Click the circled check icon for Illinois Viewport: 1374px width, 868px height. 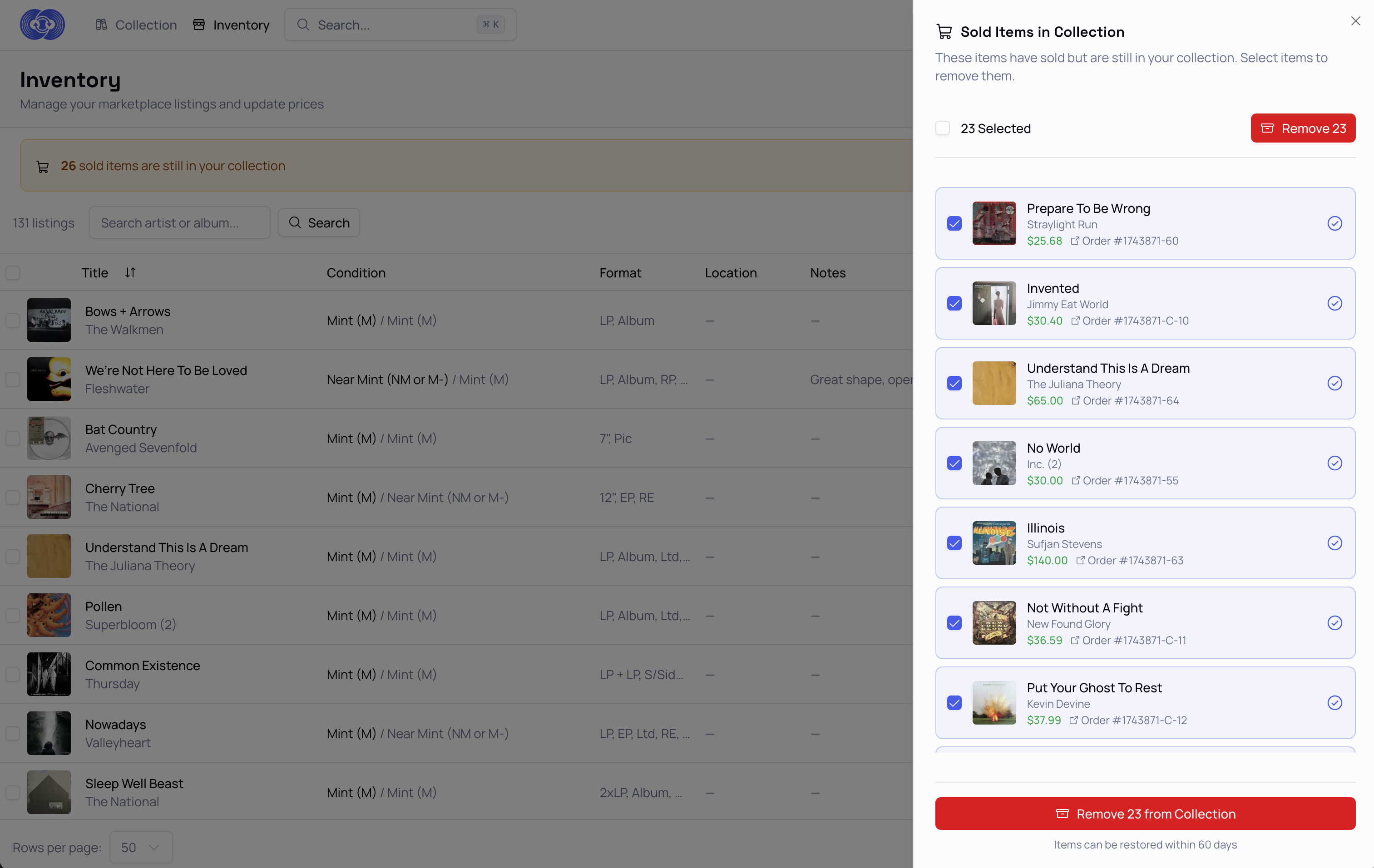tap(1334, 543)
